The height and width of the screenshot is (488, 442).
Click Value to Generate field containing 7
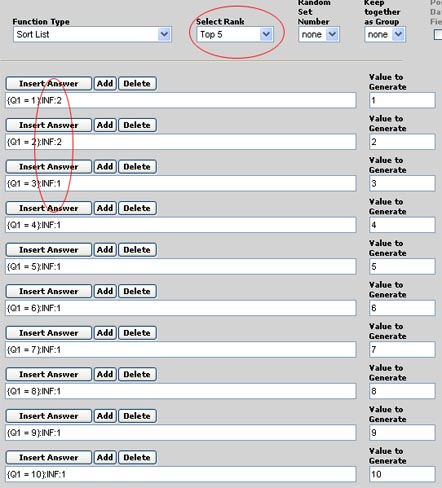pyautogui.click(x=402, y=350)
